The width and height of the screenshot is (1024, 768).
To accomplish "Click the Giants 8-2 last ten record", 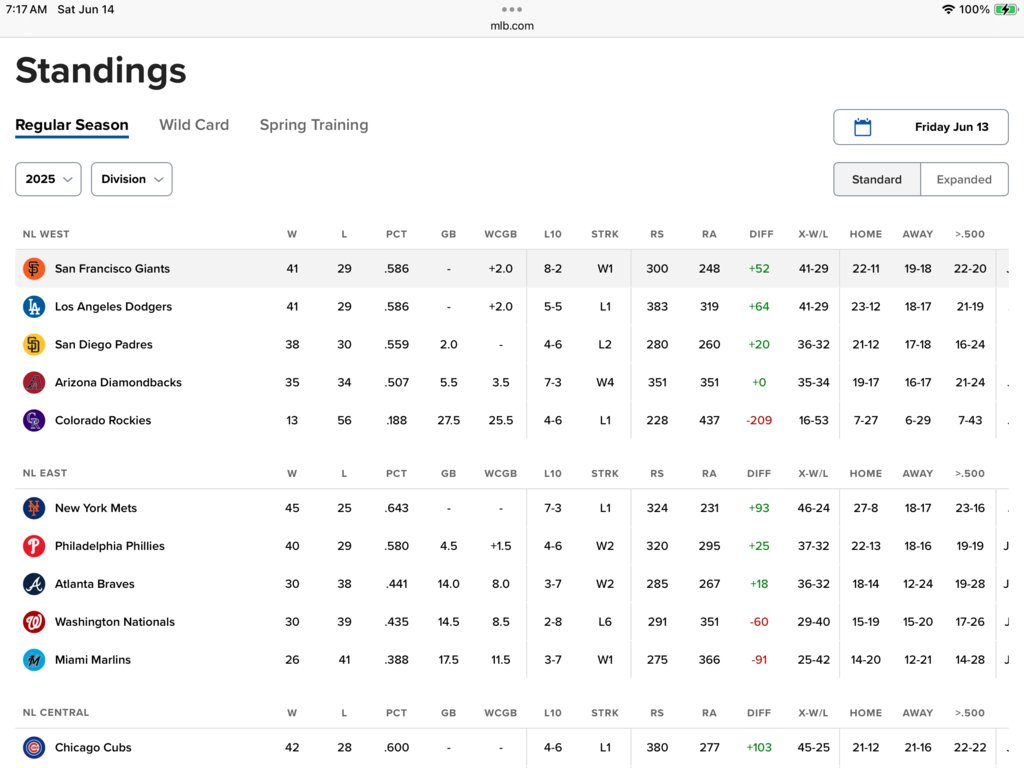I will [552, 268].
